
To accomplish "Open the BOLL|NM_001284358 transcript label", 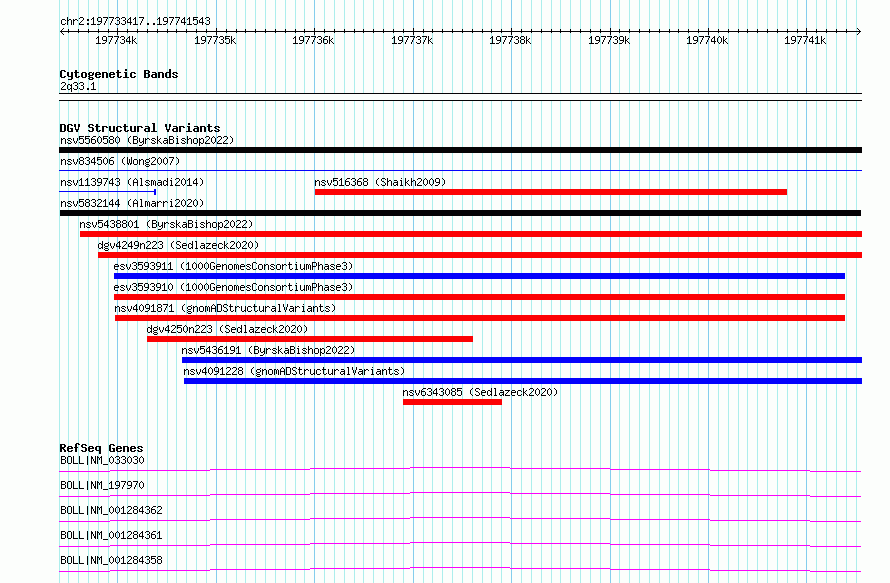I will pos(111,560).
